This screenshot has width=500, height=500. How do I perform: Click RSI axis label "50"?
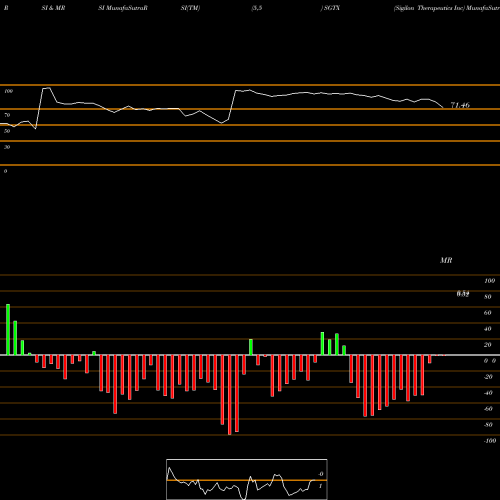coord(7,131)
